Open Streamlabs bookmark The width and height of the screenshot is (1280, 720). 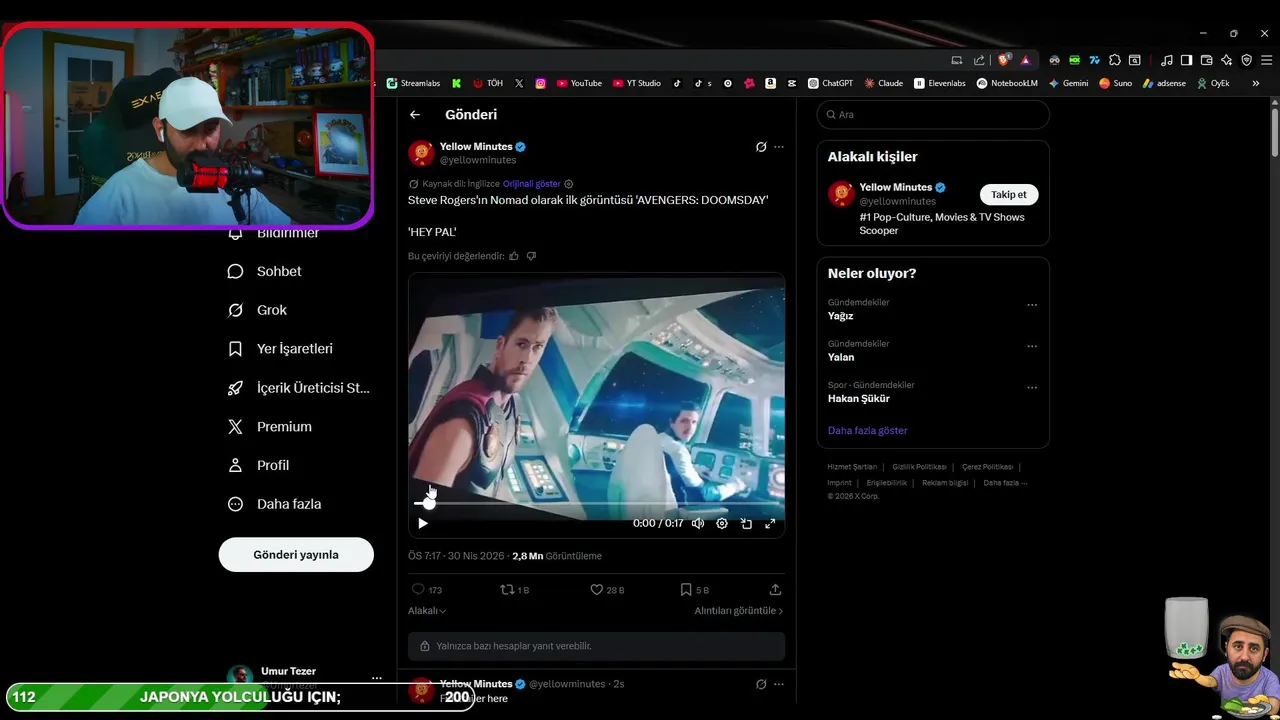click(x=413, y=83)
